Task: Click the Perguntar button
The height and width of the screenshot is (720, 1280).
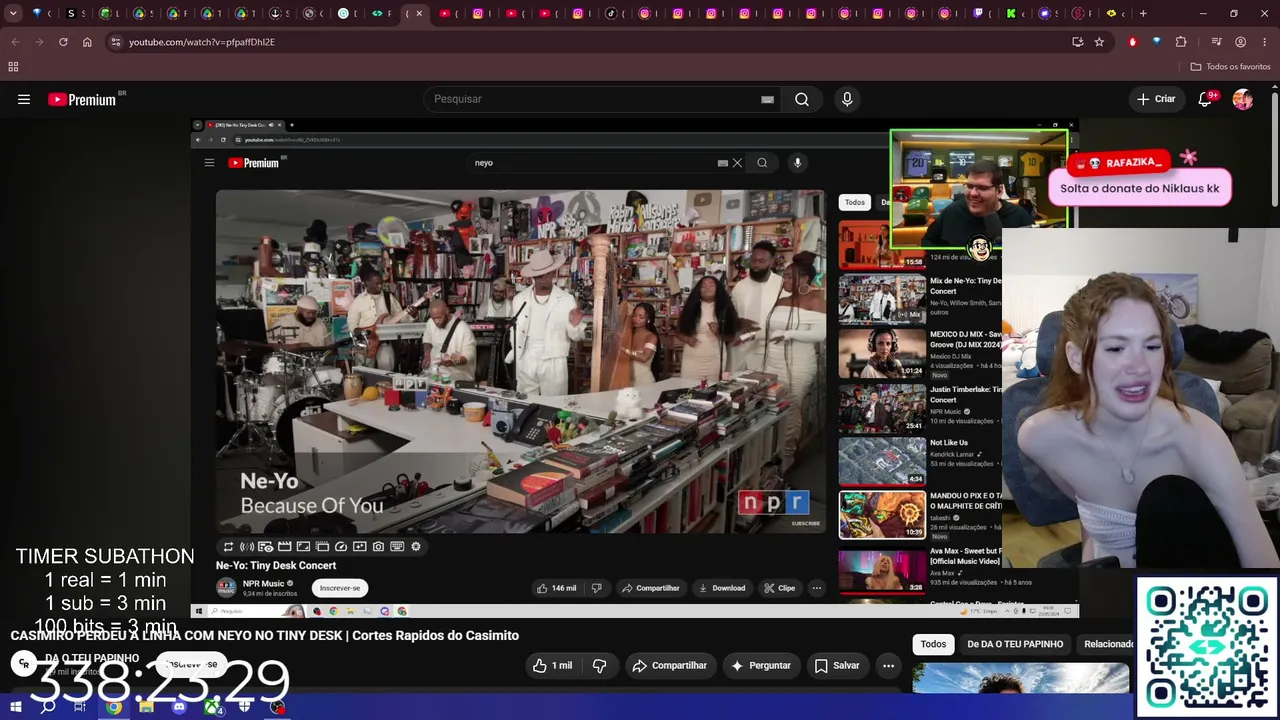Action: (761, 665)
